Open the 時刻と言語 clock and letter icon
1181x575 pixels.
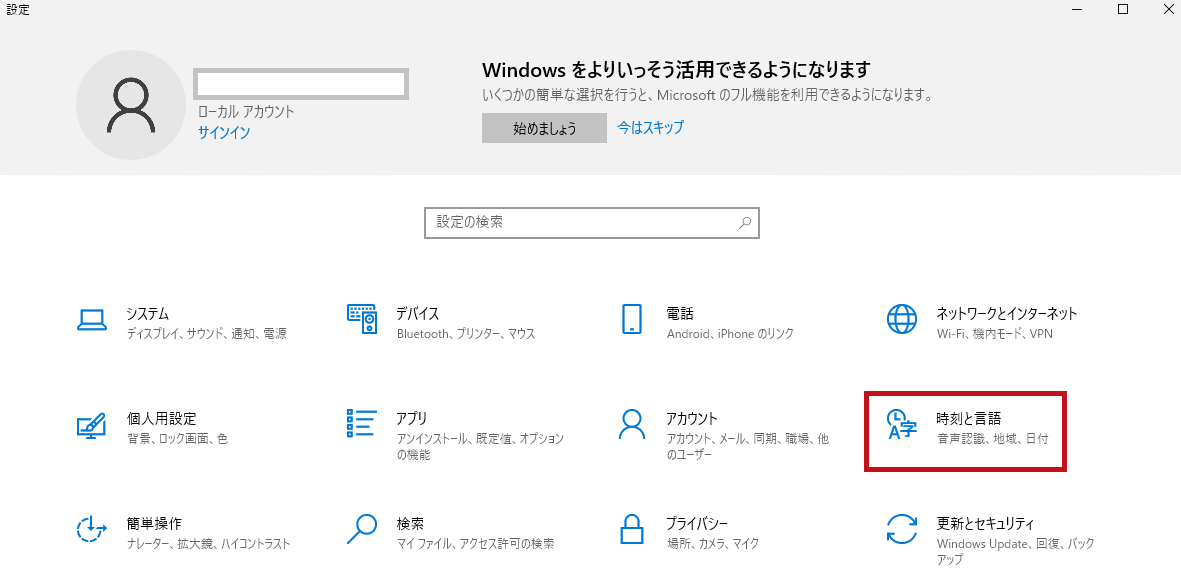(x=902, y=424)
